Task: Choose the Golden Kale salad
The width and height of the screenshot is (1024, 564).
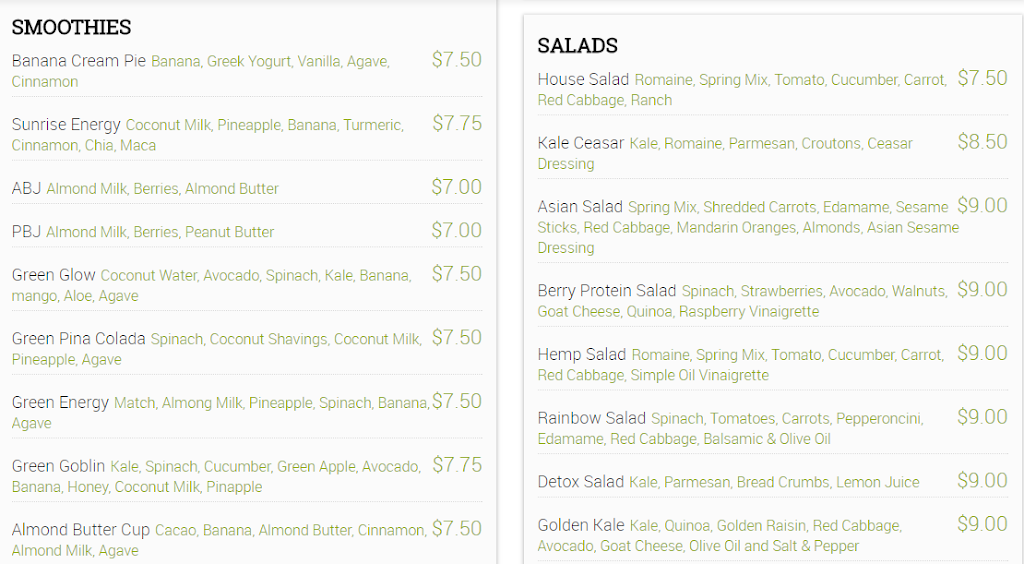Action: point(581,525)
